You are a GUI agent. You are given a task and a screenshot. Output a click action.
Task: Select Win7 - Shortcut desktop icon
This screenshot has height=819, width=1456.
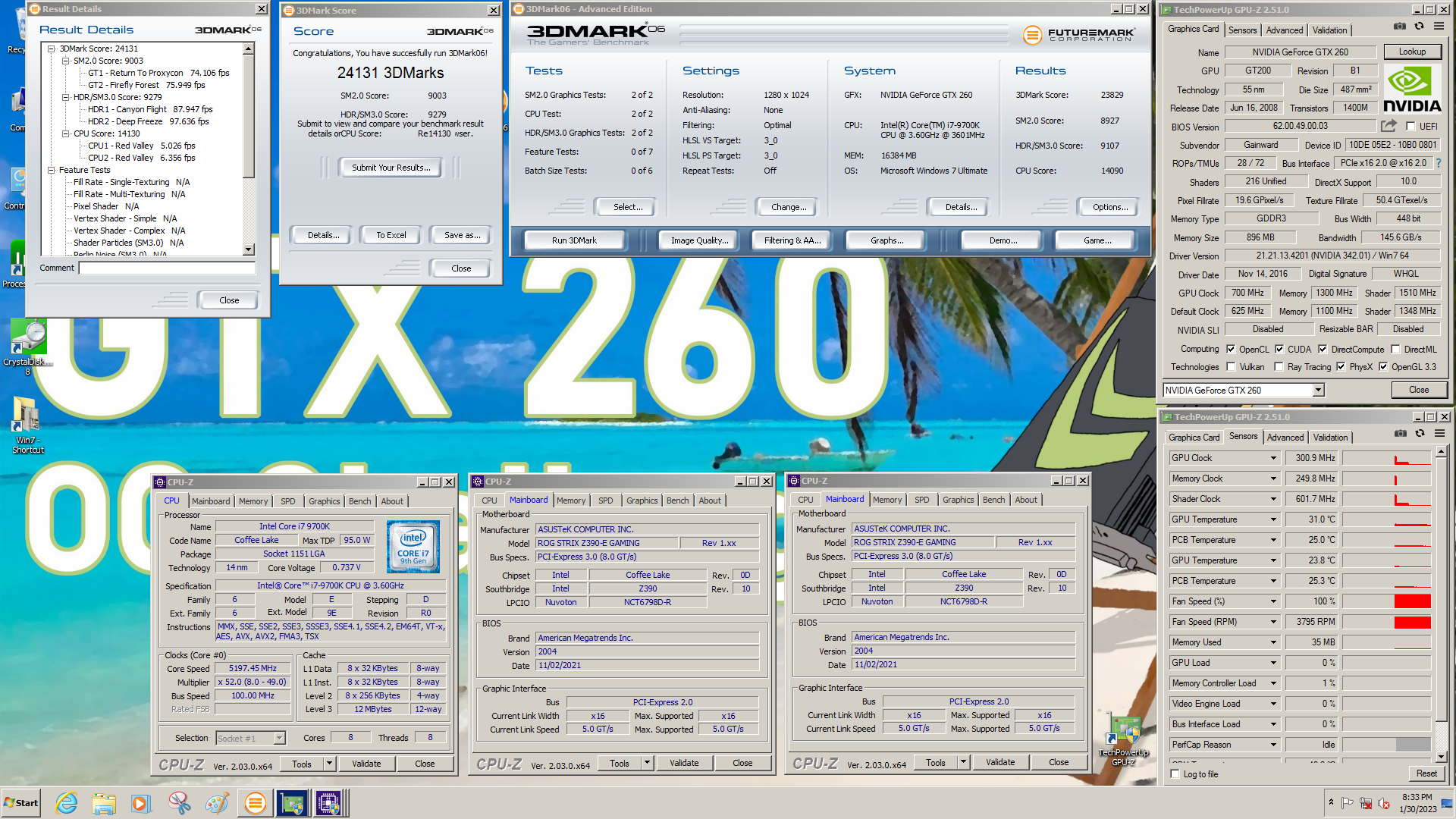click(x=27, y=425)
